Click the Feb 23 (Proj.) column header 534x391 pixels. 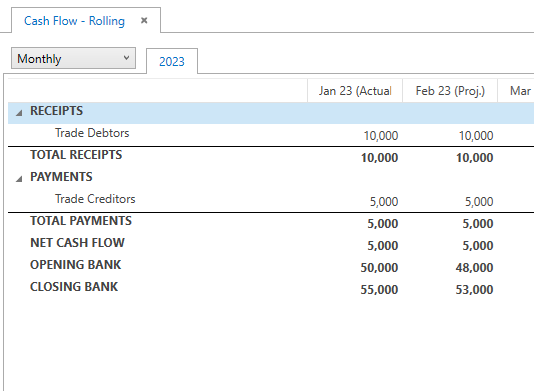pyautogui.click(x=450, y=91)
